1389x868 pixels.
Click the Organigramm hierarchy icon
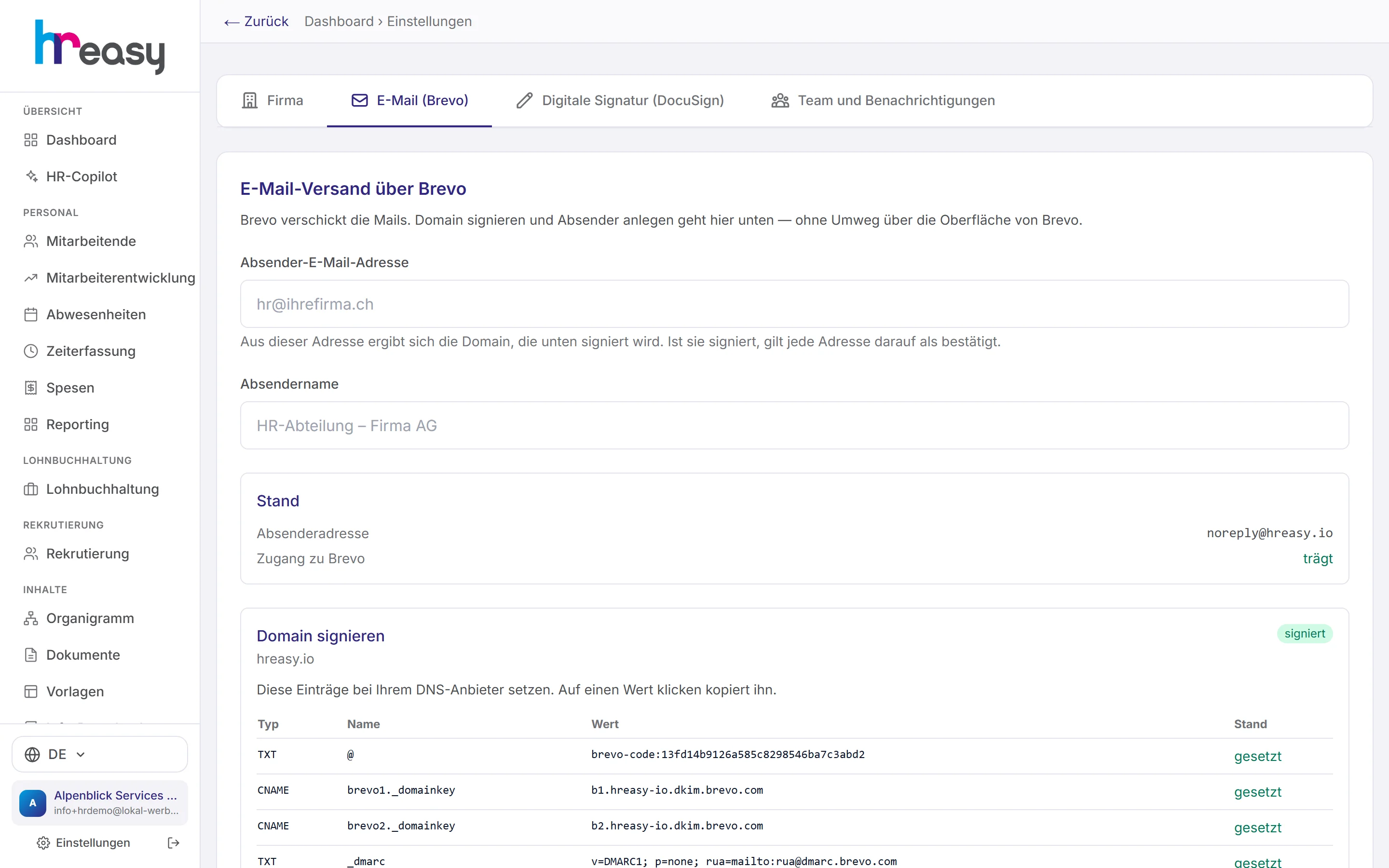point(31,618)
